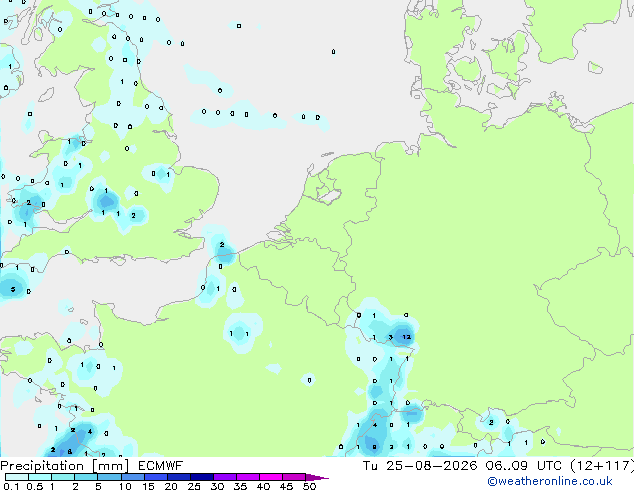634x490 pixels.
Task: Select the ECMWF model label
Action: click(161, 466)
